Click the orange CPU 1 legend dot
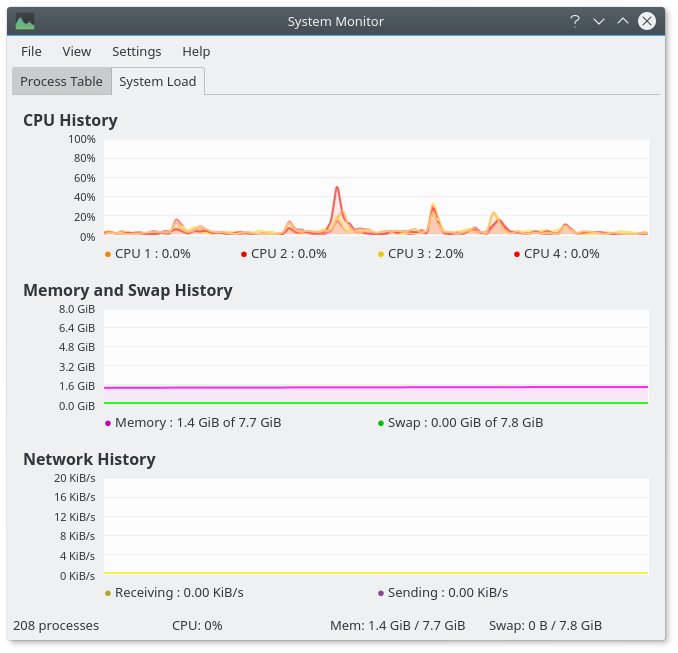 click(x=108, y=254)
